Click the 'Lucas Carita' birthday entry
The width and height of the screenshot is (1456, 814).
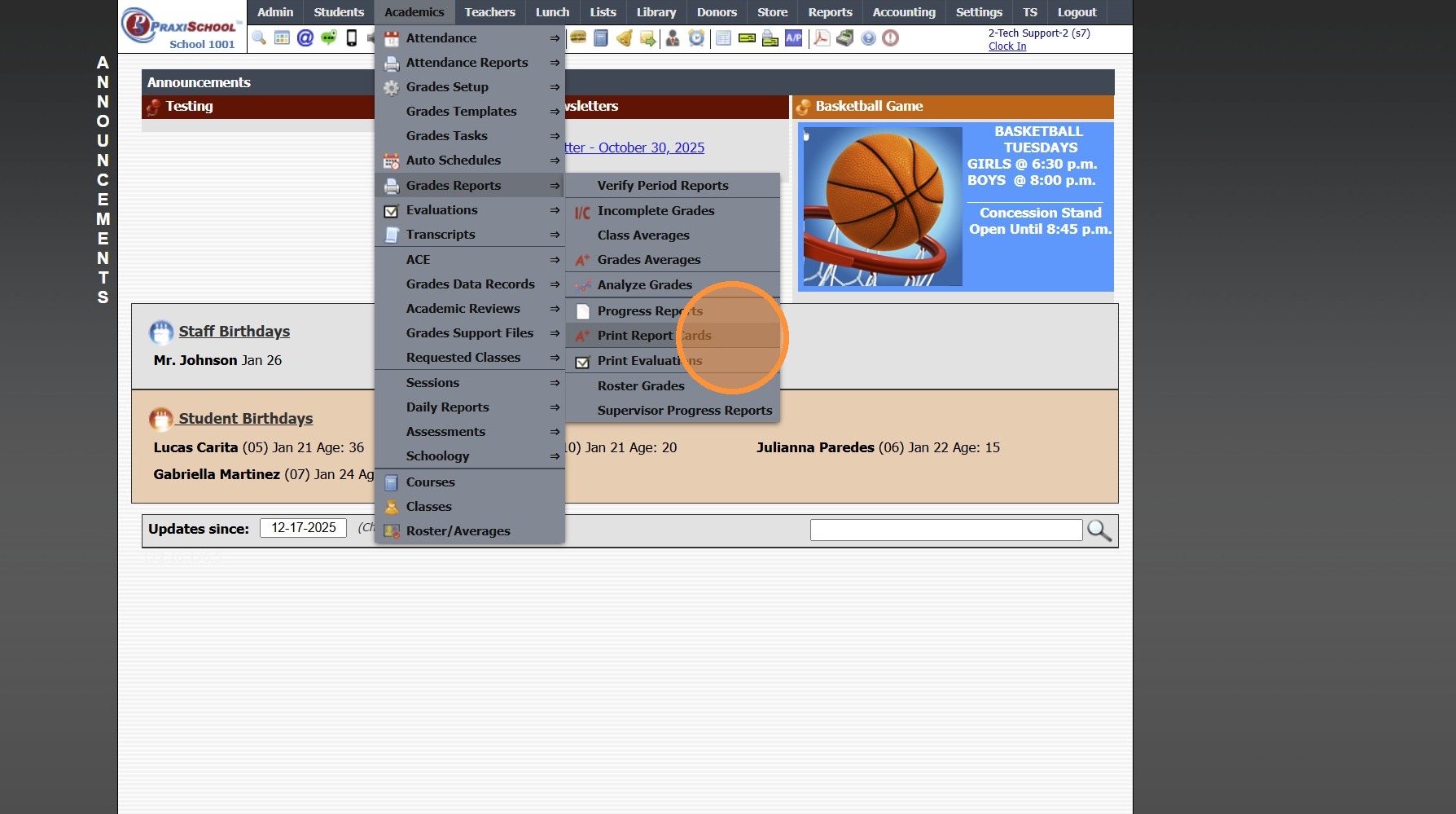(x=259, y=447)
